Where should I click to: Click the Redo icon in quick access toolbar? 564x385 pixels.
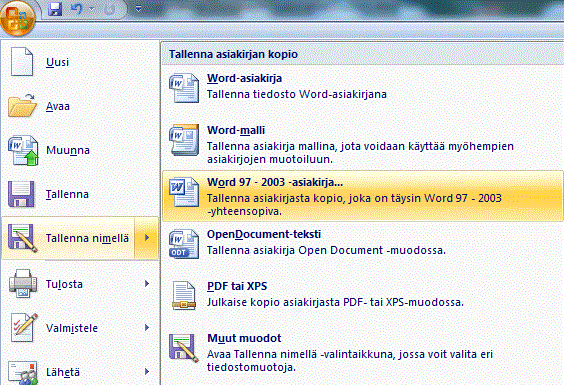109,9
